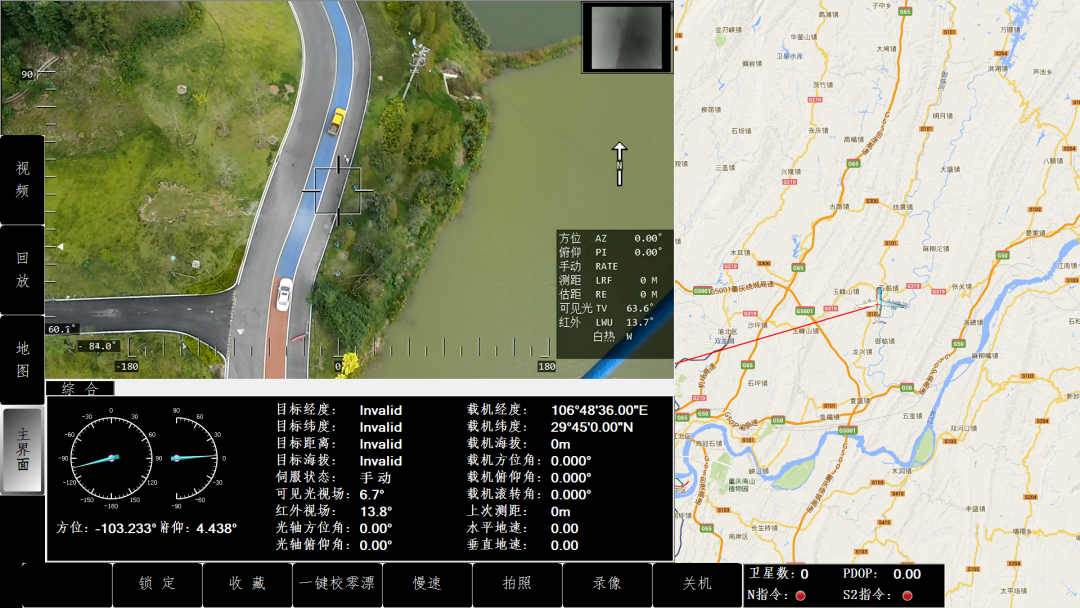Image resolution: width=1080 pixels, height=608 pixels.
Task: Take a snapshot with 拍照 button
Action: click(x=517, y=584)
